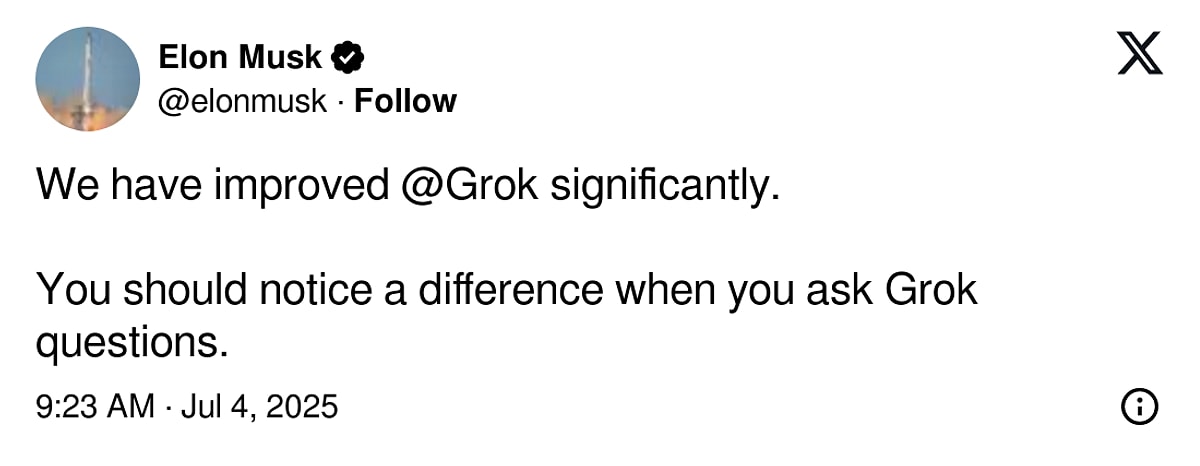Click the Jul 4, 2025 date
The width and height of the screenshot is (1200, 466).
259,406
